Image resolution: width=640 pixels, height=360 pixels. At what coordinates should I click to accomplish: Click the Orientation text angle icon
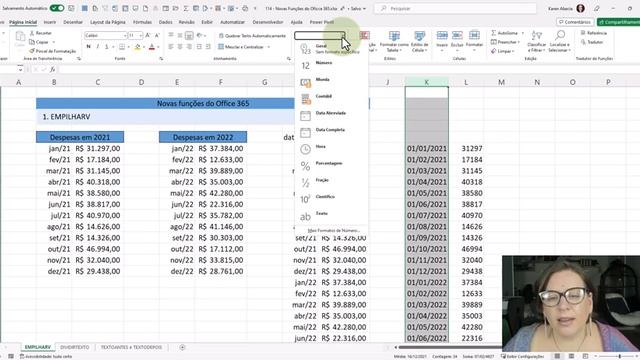(x=200, y=36)
